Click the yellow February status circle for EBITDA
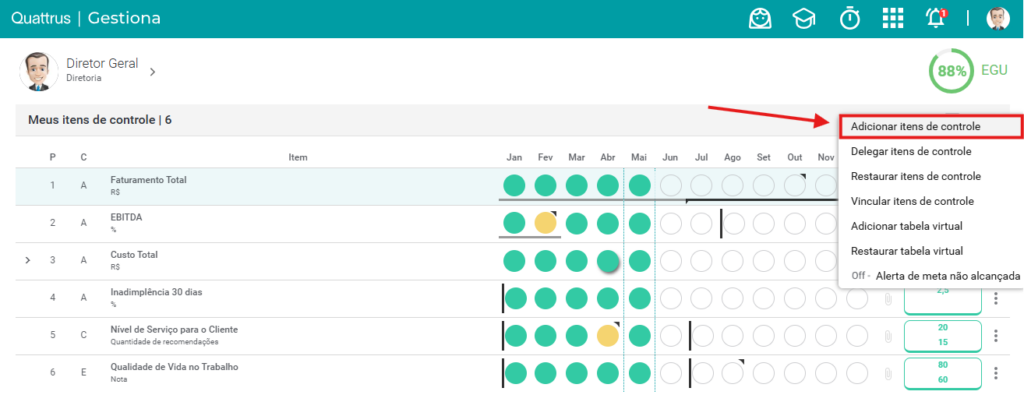Viewport: 1024px width, 409px height. pyautogui.click(x=545, y=223)
